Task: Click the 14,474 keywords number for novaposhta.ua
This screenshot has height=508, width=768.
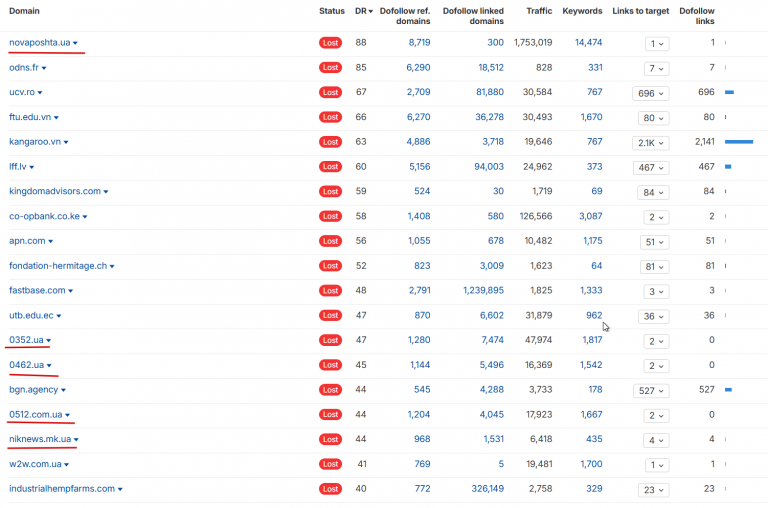Action: point(588,43)
